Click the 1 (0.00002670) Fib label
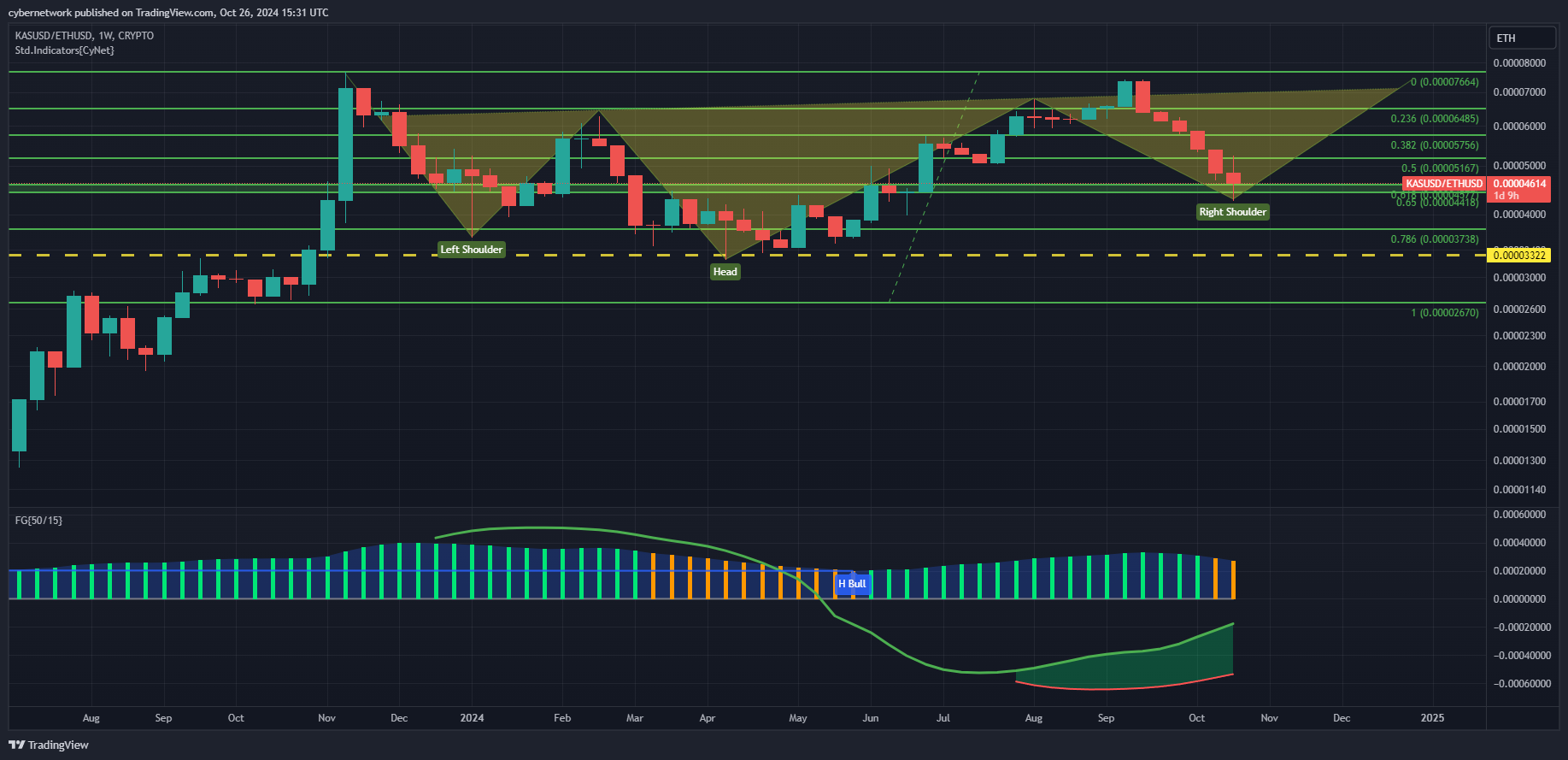The height and width of the screenshot is (760, 1568). click(x=1444, y=313)
